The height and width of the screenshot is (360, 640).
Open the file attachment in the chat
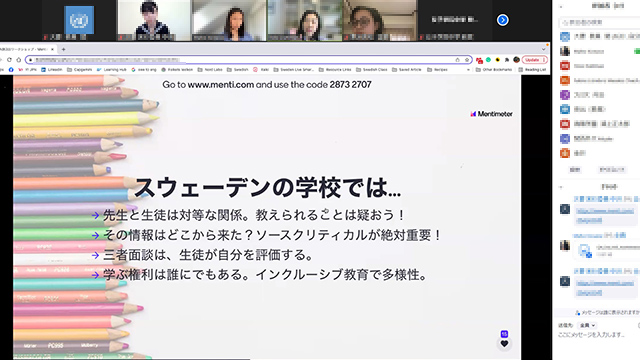[x=585, y=251]
